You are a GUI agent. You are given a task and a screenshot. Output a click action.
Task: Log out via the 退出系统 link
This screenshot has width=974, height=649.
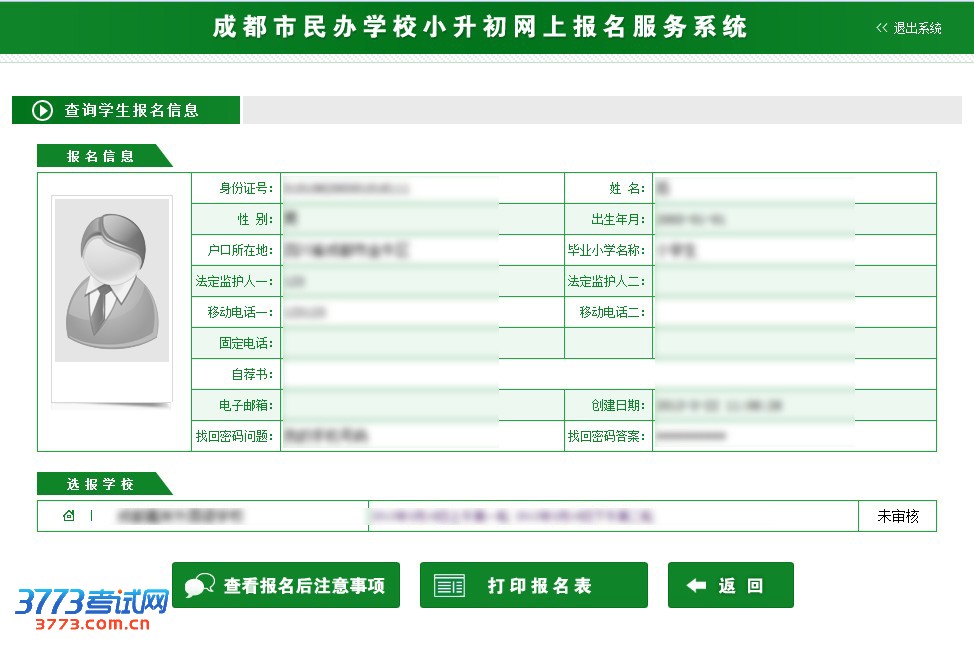[917, 28]
